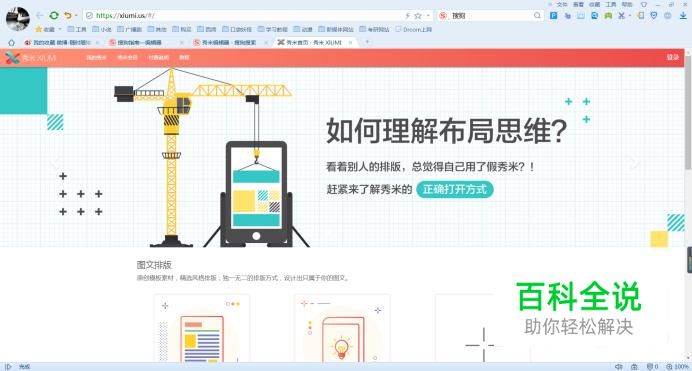Viewport: 692px width, 371px height.
Task: Mute sound via status bar speaker icon
Action: click(x=619, y=367)
